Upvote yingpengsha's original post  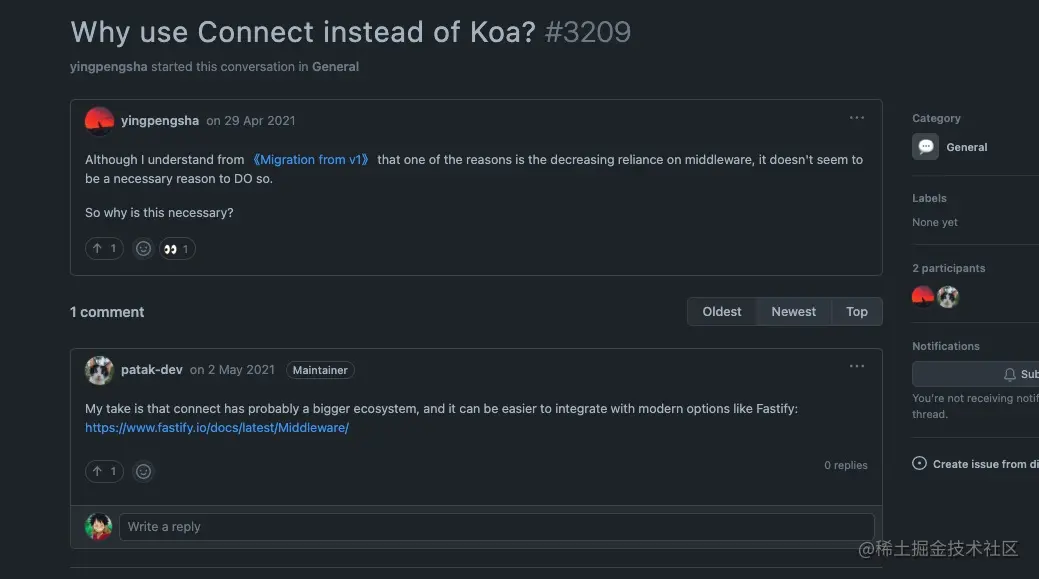point(104,248)
